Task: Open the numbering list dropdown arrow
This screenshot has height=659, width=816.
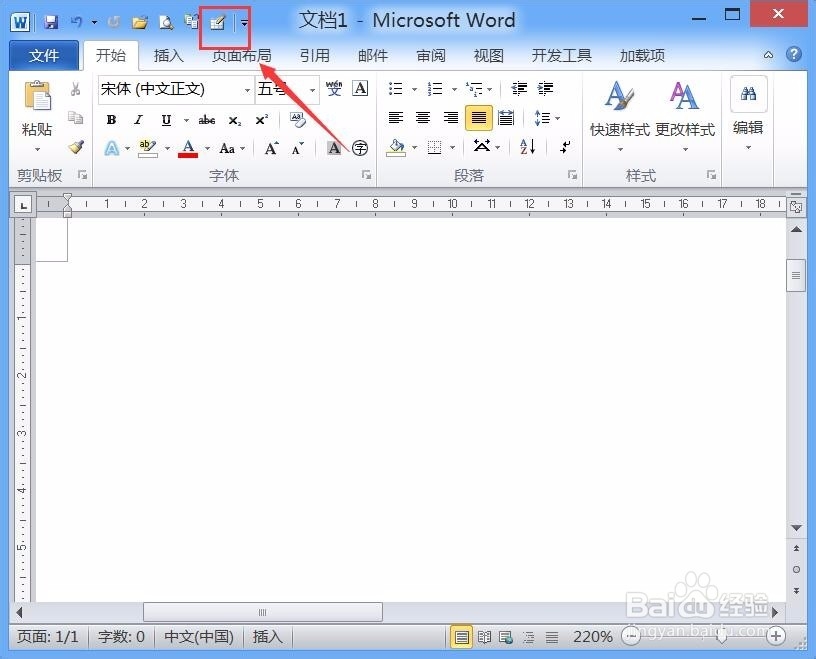Action: pyautogui.click(x=454, y=90)
